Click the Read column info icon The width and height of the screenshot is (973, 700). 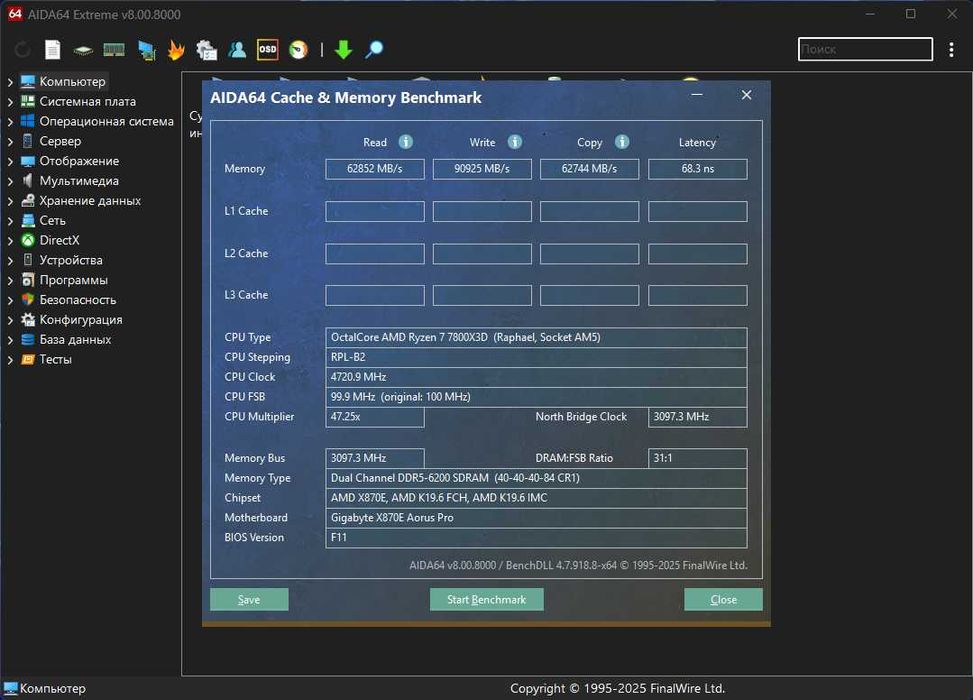[406, 142]
